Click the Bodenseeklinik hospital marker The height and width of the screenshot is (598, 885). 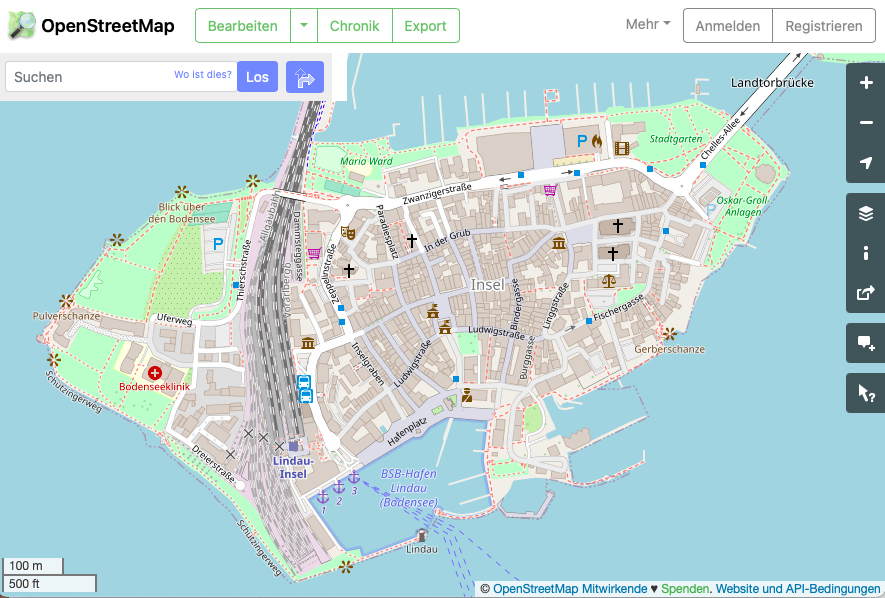(x=155, y=373)
